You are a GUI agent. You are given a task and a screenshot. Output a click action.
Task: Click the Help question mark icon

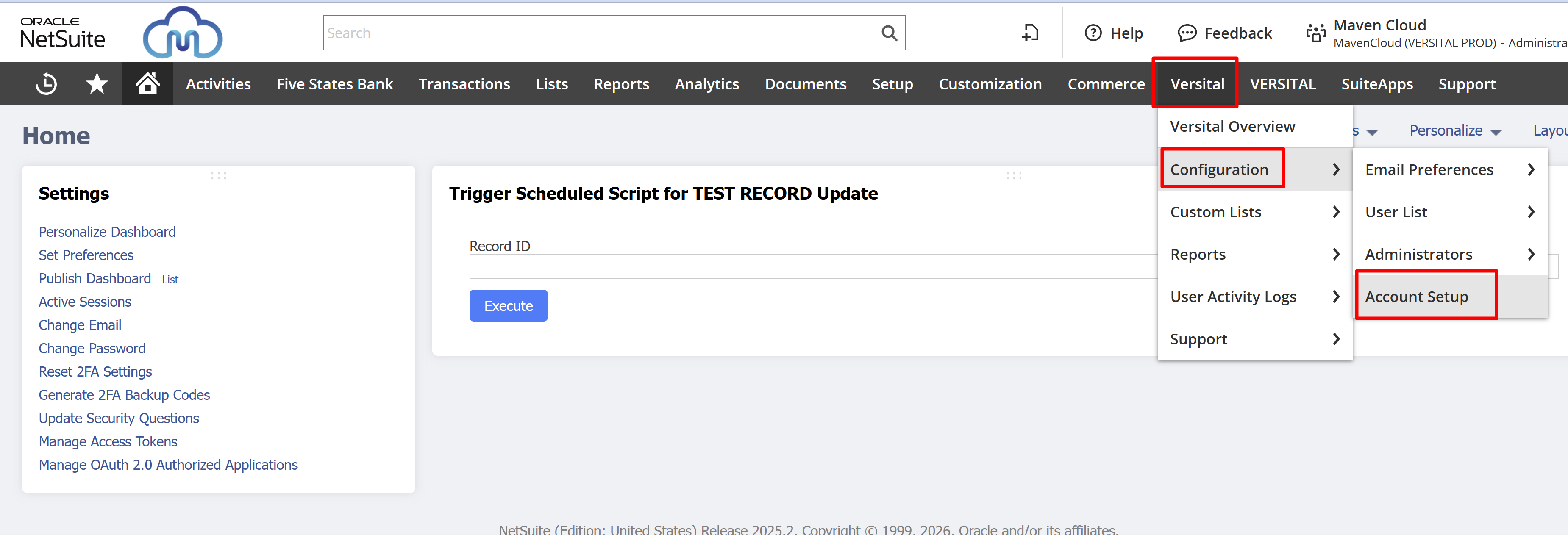click(1093, 33)
